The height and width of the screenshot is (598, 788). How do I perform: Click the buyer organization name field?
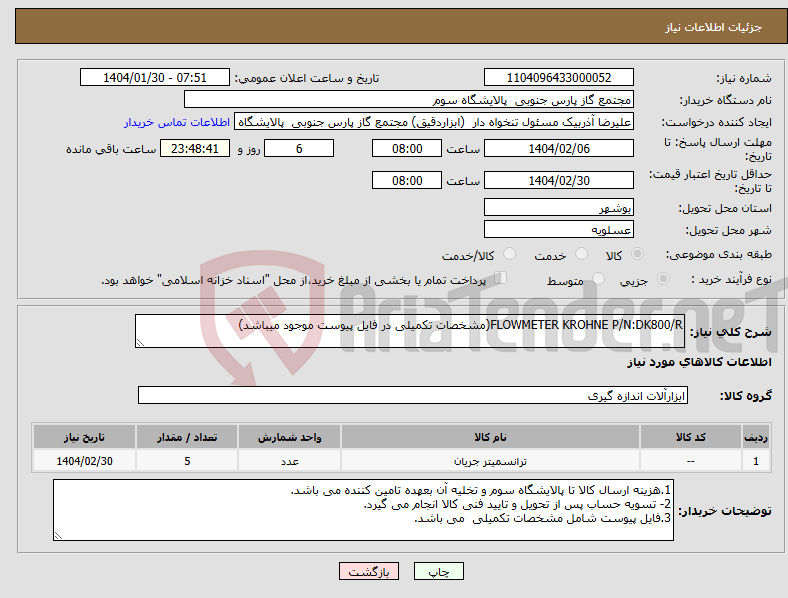tap(409, 99)
